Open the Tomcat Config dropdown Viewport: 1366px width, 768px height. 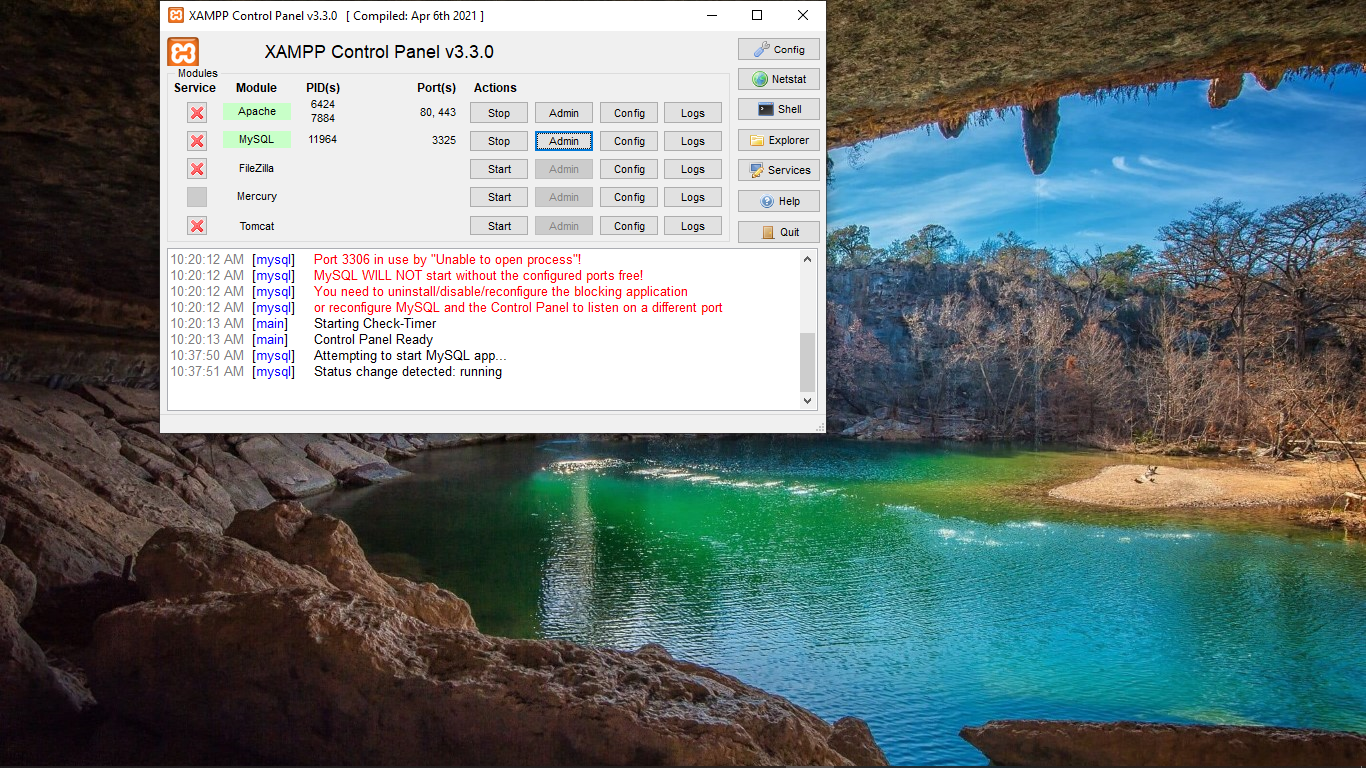[629, 226]
